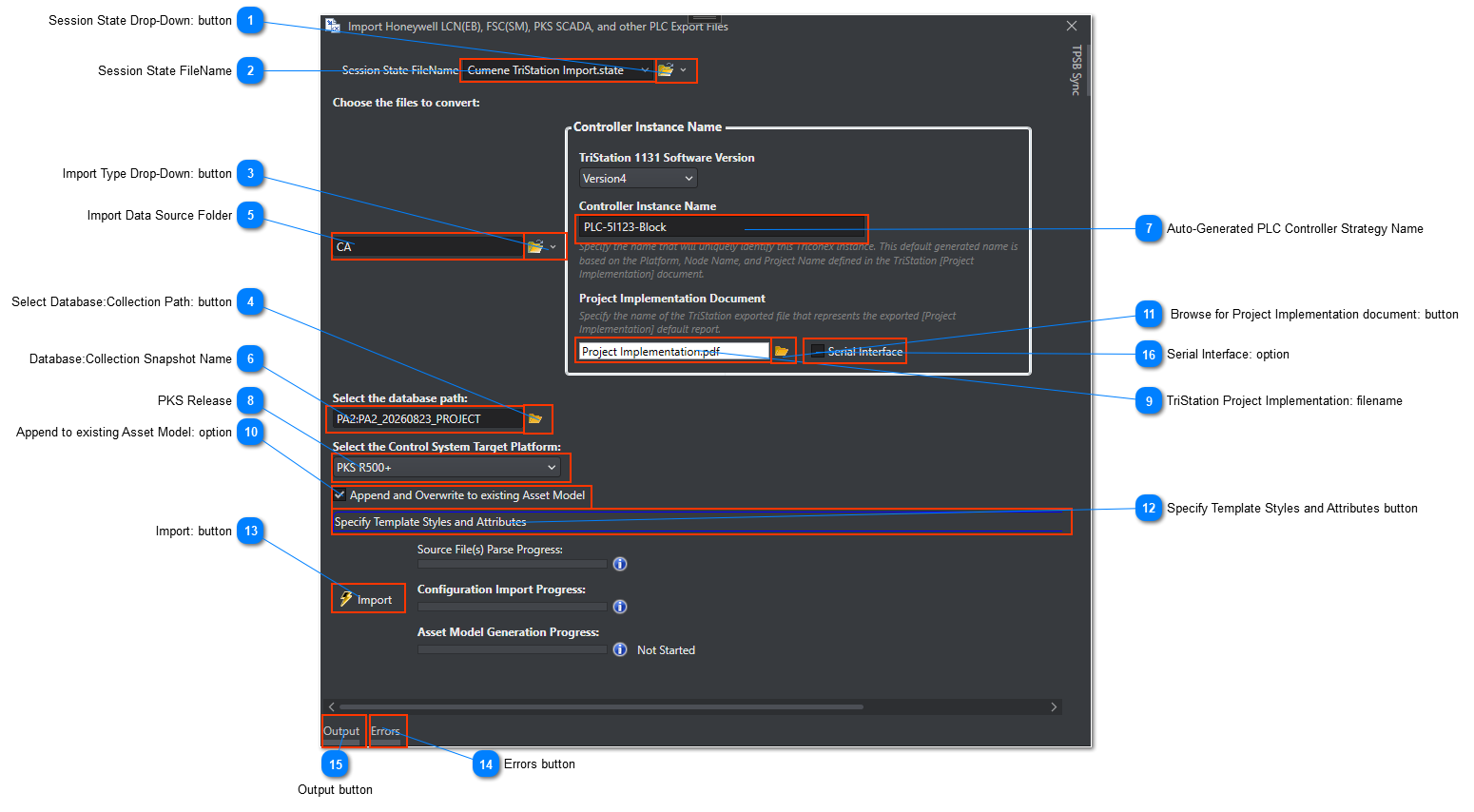Open the TriStation 1131 Version4 dropdown
This screenshot has width=1474, height=812.
click(638, 179)
